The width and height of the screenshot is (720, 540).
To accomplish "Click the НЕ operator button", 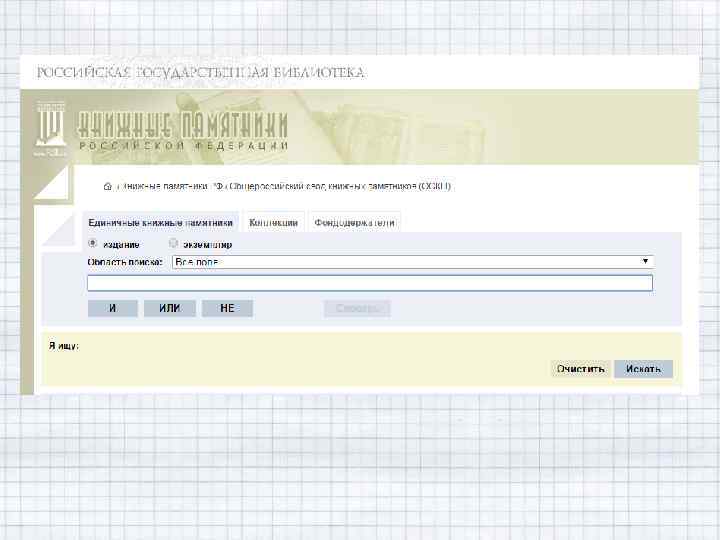I will point(227,308).
